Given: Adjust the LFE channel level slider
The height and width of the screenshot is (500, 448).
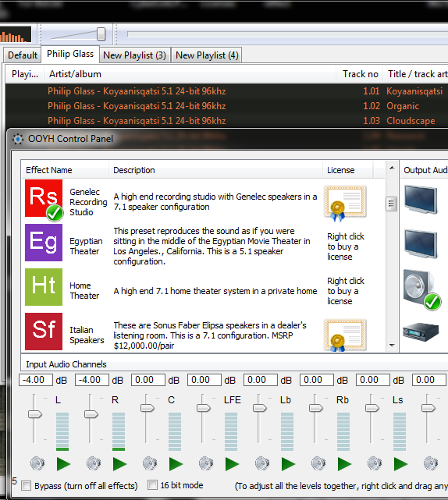Looking at the screenshot, I should click(x=203, y=408).
